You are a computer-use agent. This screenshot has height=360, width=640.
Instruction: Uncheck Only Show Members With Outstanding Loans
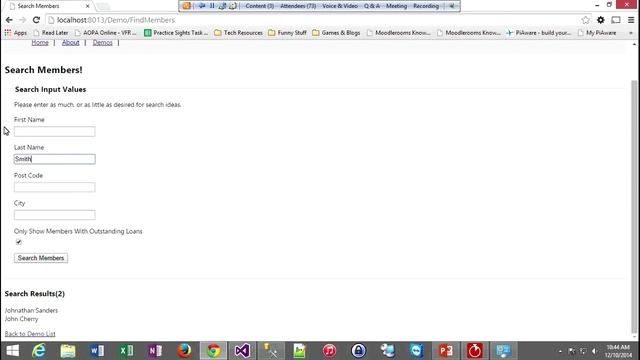19,242
